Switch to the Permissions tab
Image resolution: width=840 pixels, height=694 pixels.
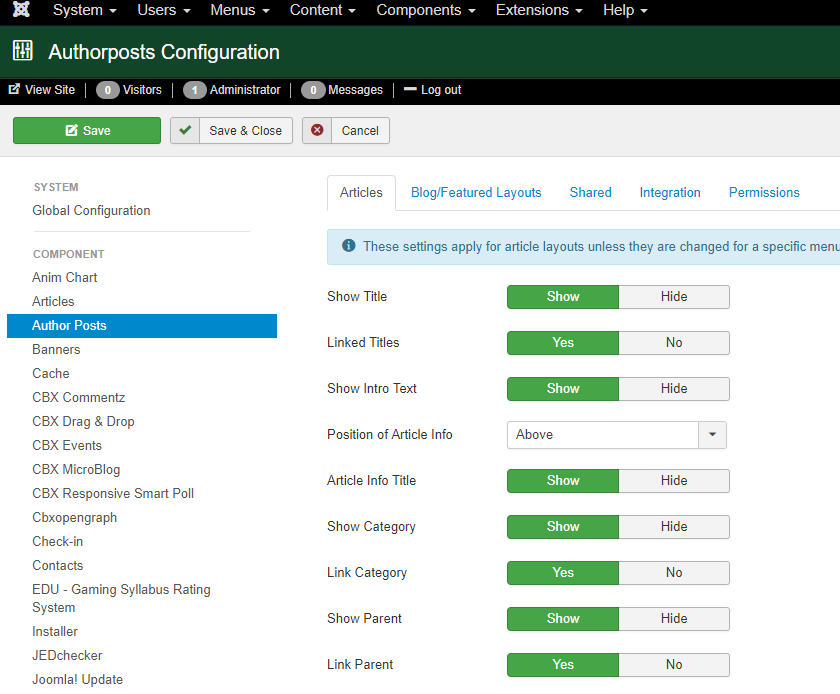764,192
